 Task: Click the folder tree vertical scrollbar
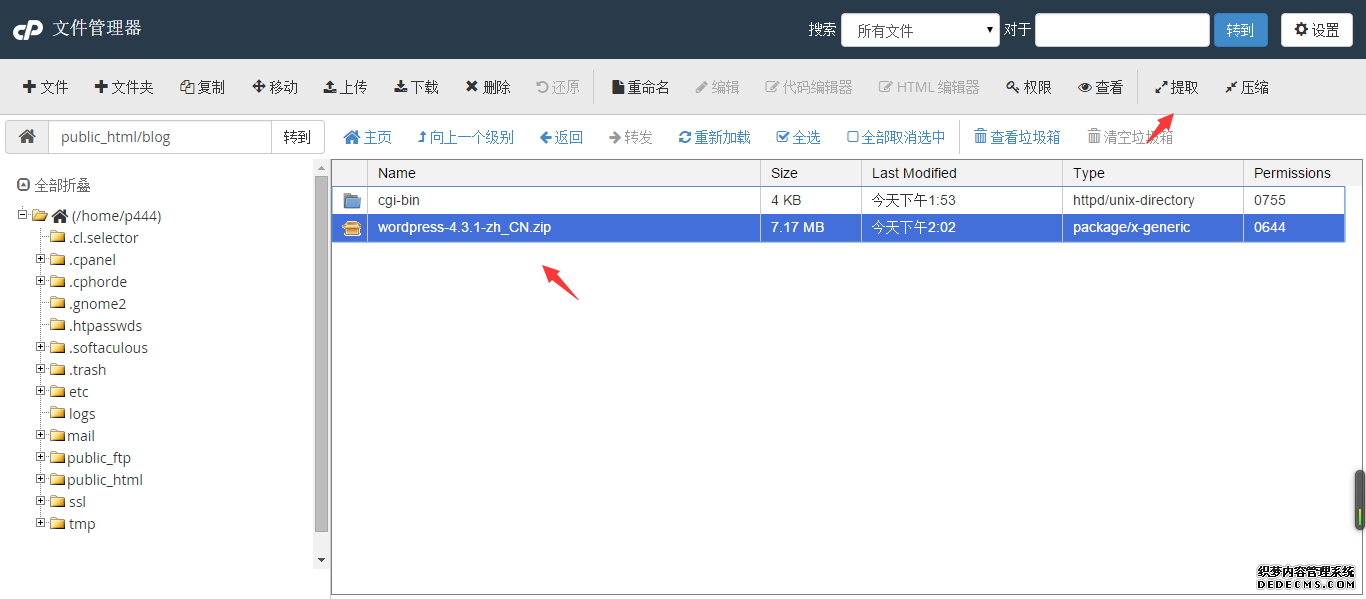[x=321, y=353]
